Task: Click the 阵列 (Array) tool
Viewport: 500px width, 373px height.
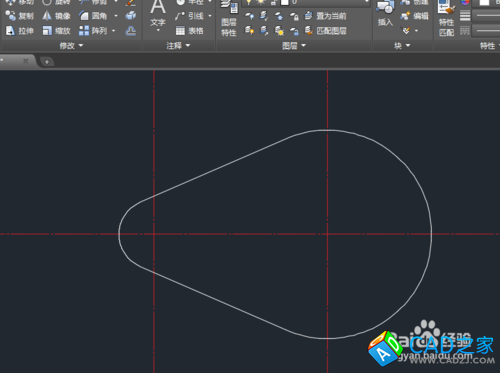Action: 93,31
